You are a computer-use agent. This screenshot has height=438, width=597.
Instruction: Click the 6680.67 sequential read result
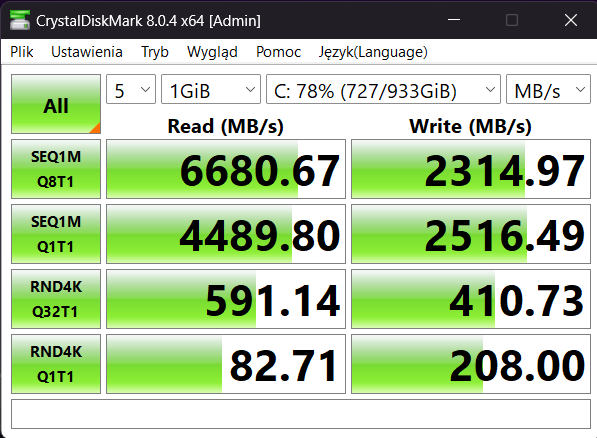[226, 169]
